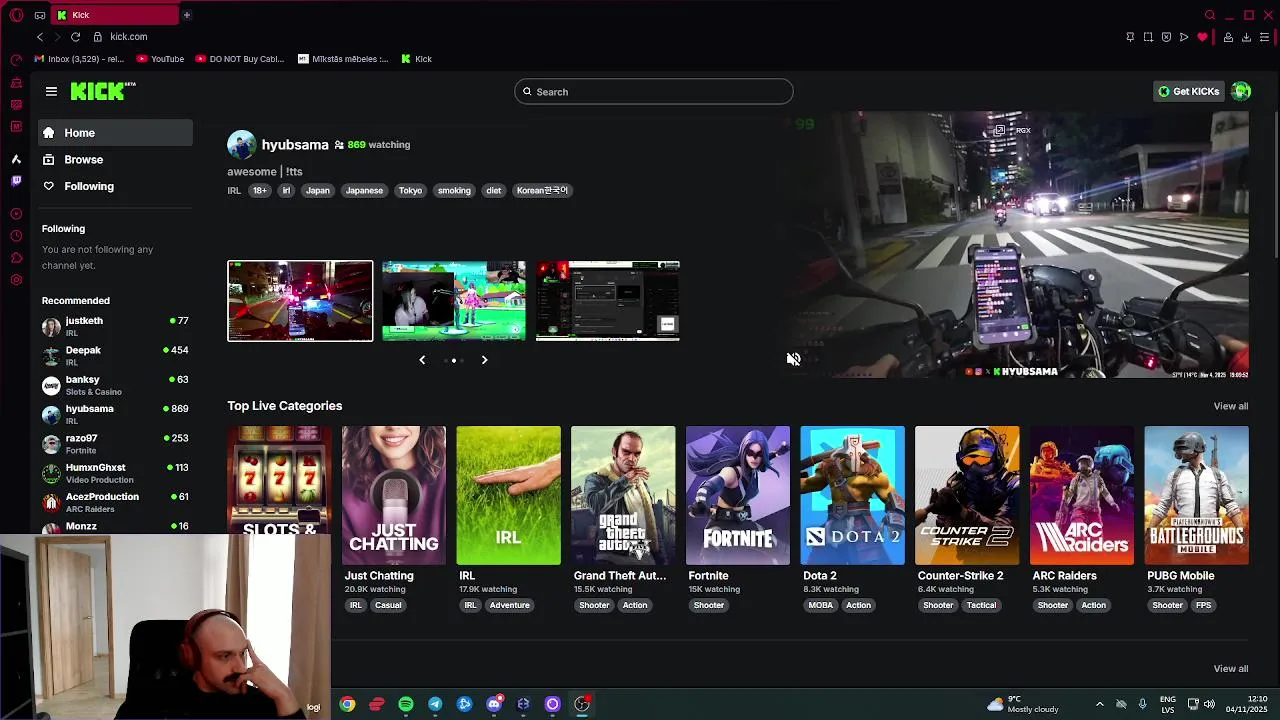The height and width of the screenshot is (720, 1280).
Task: Click the Tokyo tag
Action: point(410,190)
